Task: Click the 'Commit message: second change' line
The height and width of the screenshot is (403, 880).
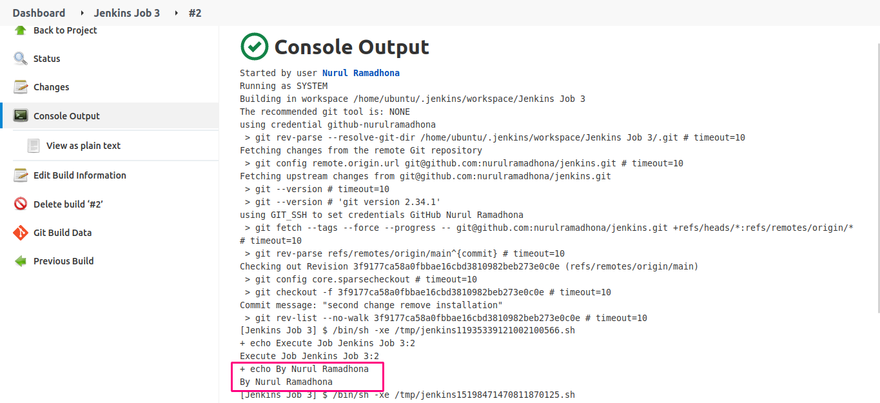Action: coord(371,305)
